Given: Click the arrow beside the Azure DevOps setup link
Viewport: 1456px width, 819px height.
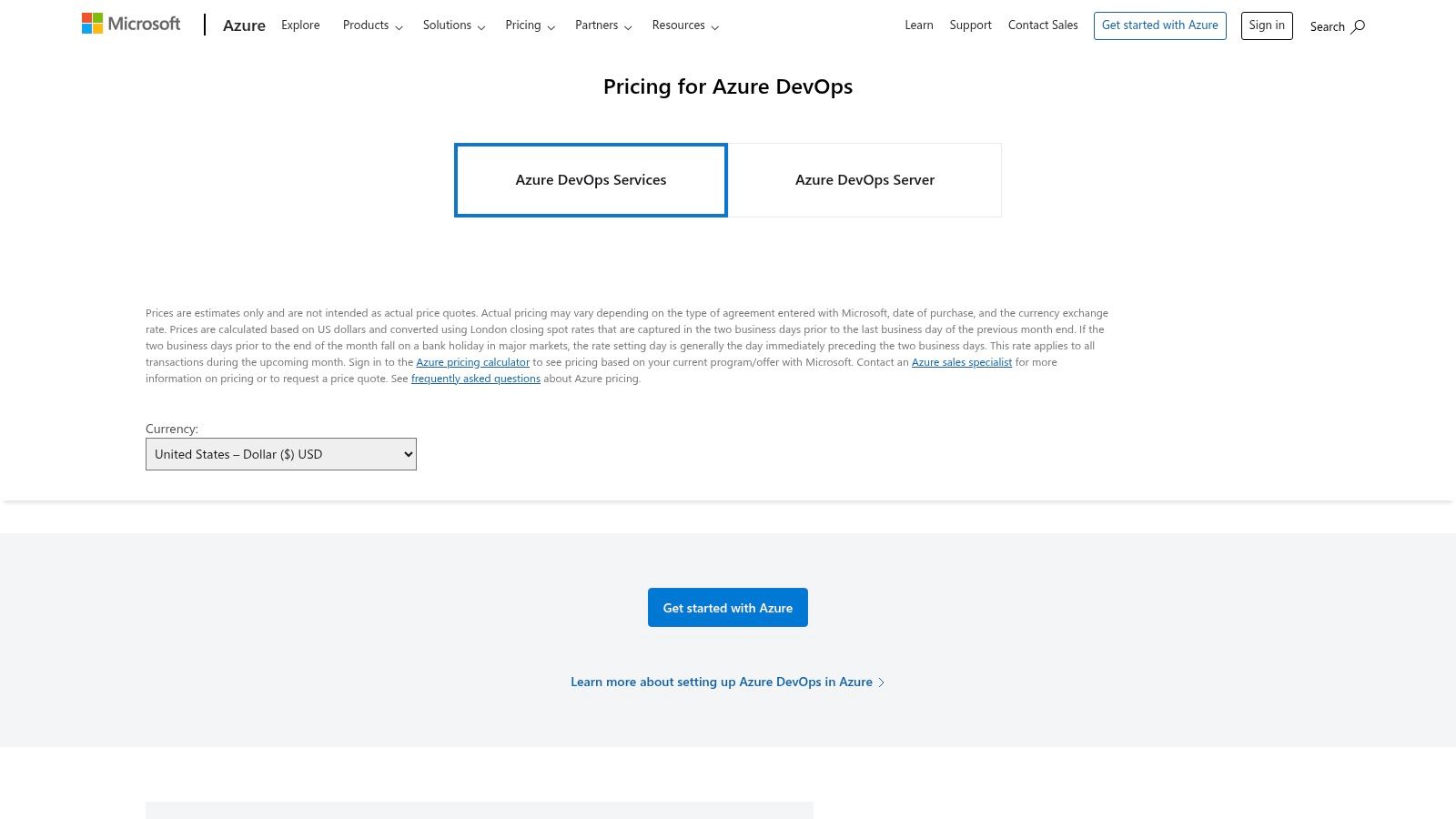Looking at the screenshot, I should 881,682.
